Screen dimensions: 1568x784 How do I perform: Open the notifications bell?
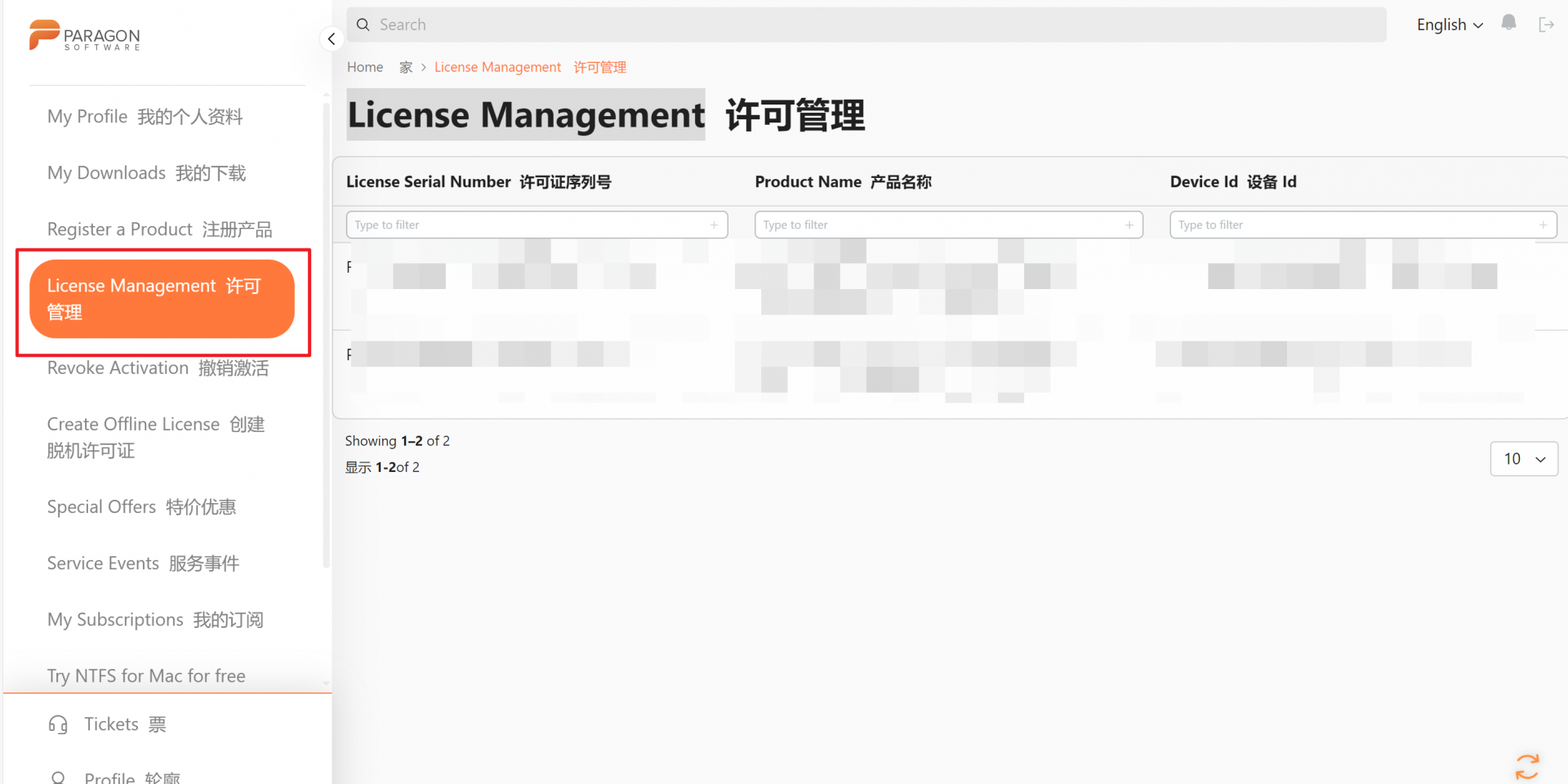1508,23
